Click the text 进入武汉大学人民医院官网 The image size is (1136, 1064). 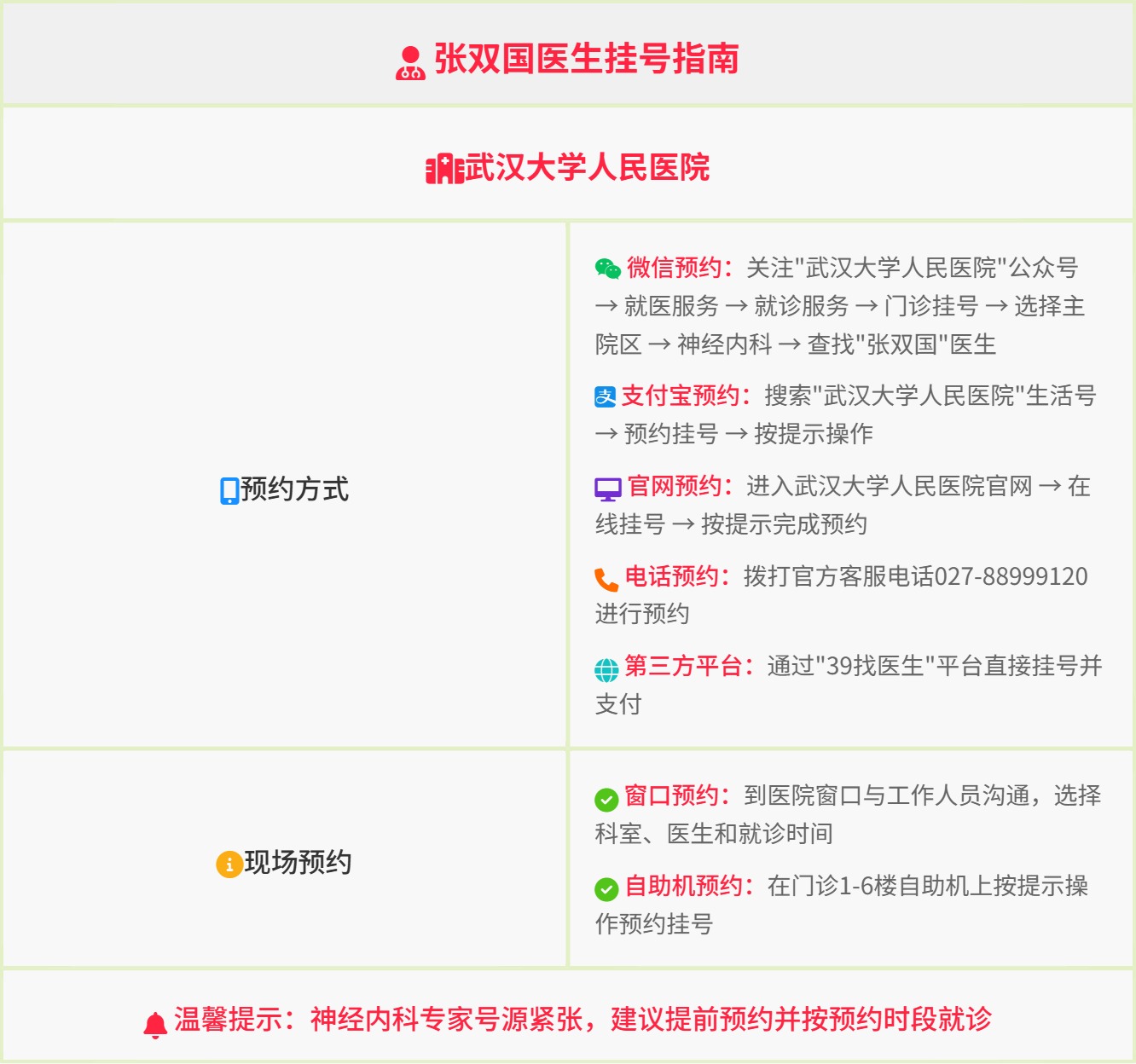(890, 486)
